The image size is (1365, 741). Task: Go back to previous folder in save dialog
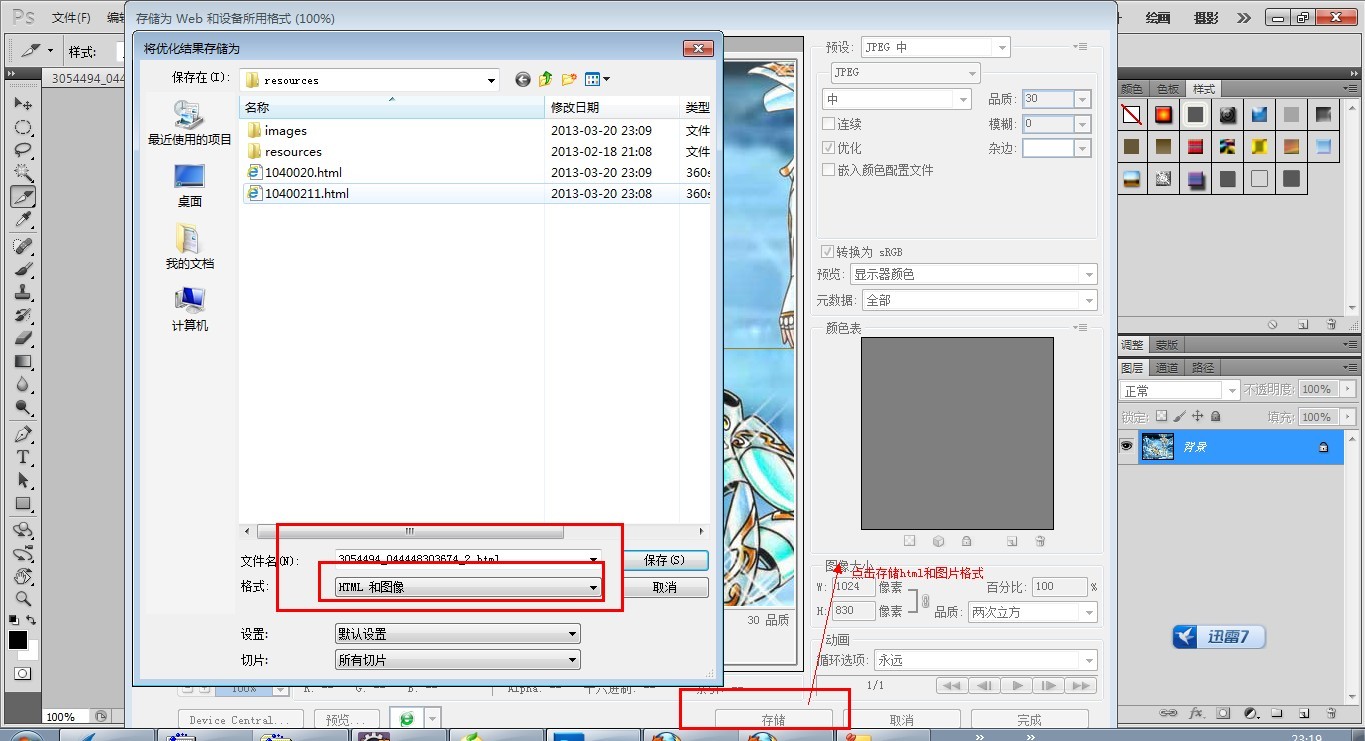pyautogui.click(x=522, y=79)
